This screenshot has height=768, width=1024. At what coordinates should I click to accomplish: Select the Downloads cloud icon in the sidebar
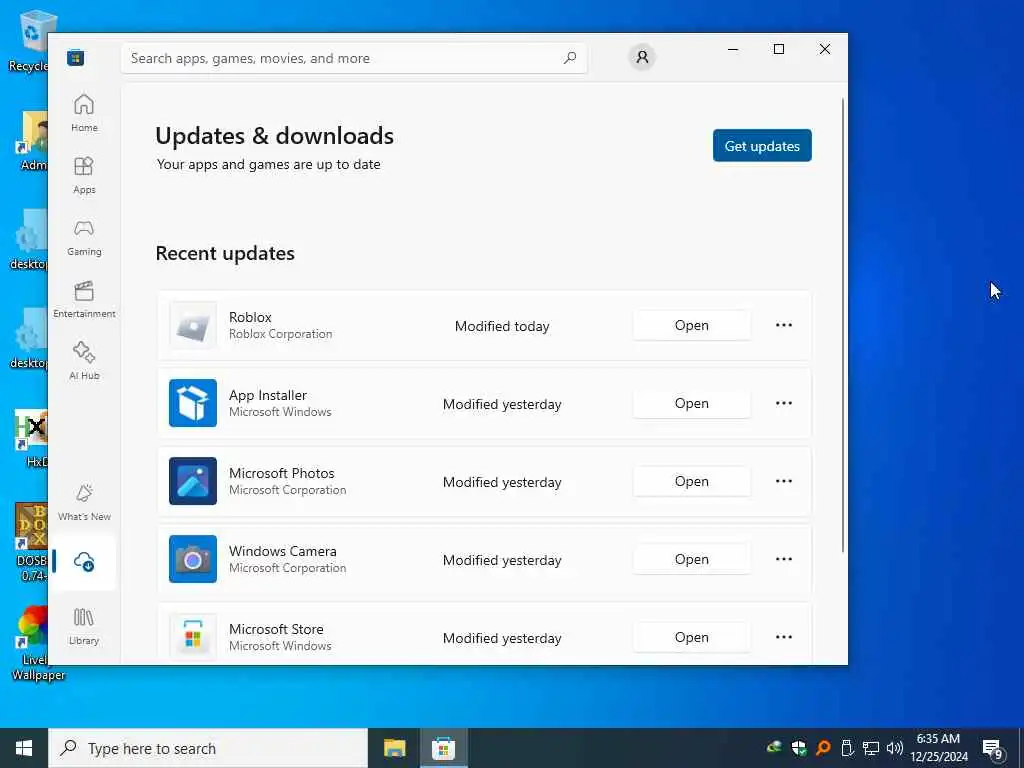(84, 562)
